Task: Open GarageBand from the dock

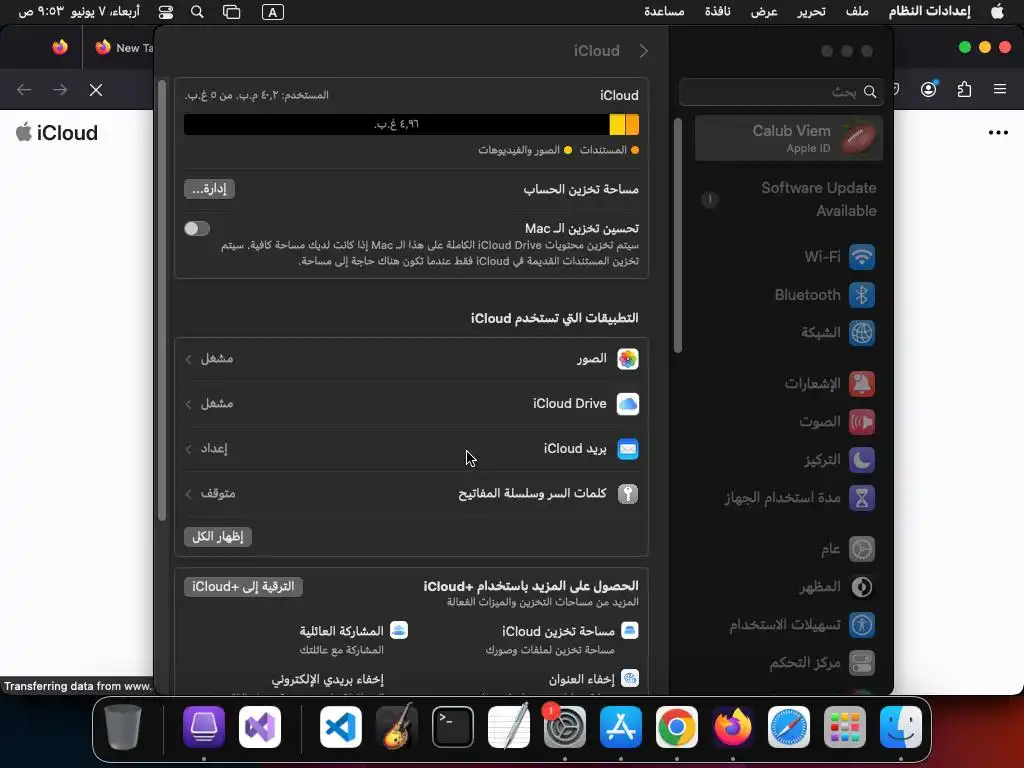Action: 397,727
